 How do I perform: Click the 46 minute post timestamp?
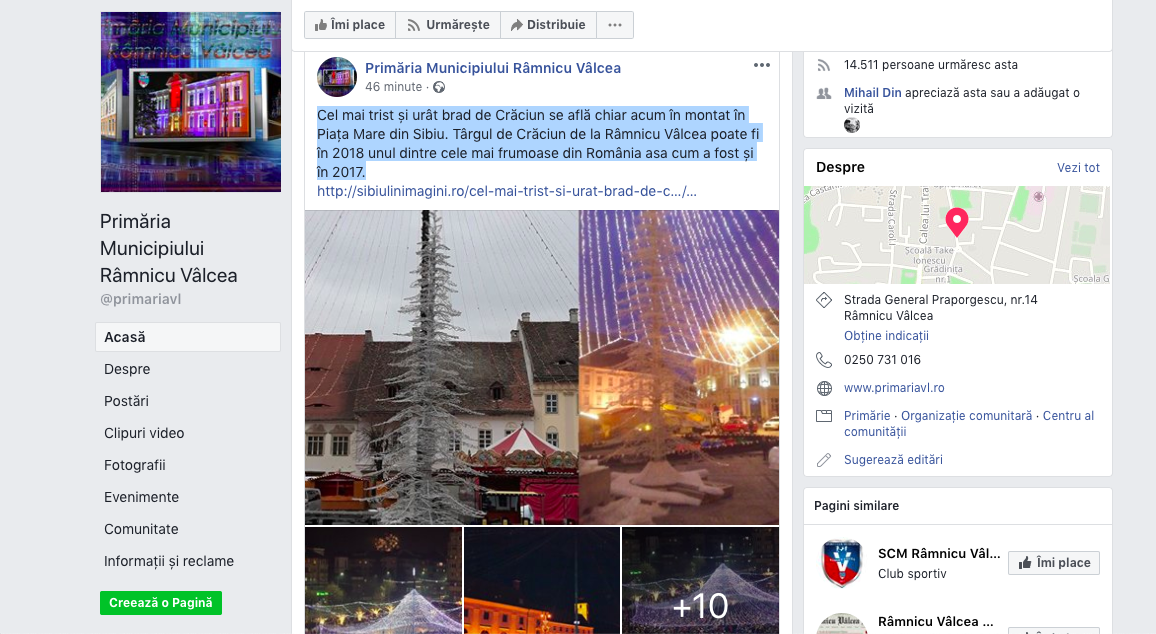click(394, 87)
